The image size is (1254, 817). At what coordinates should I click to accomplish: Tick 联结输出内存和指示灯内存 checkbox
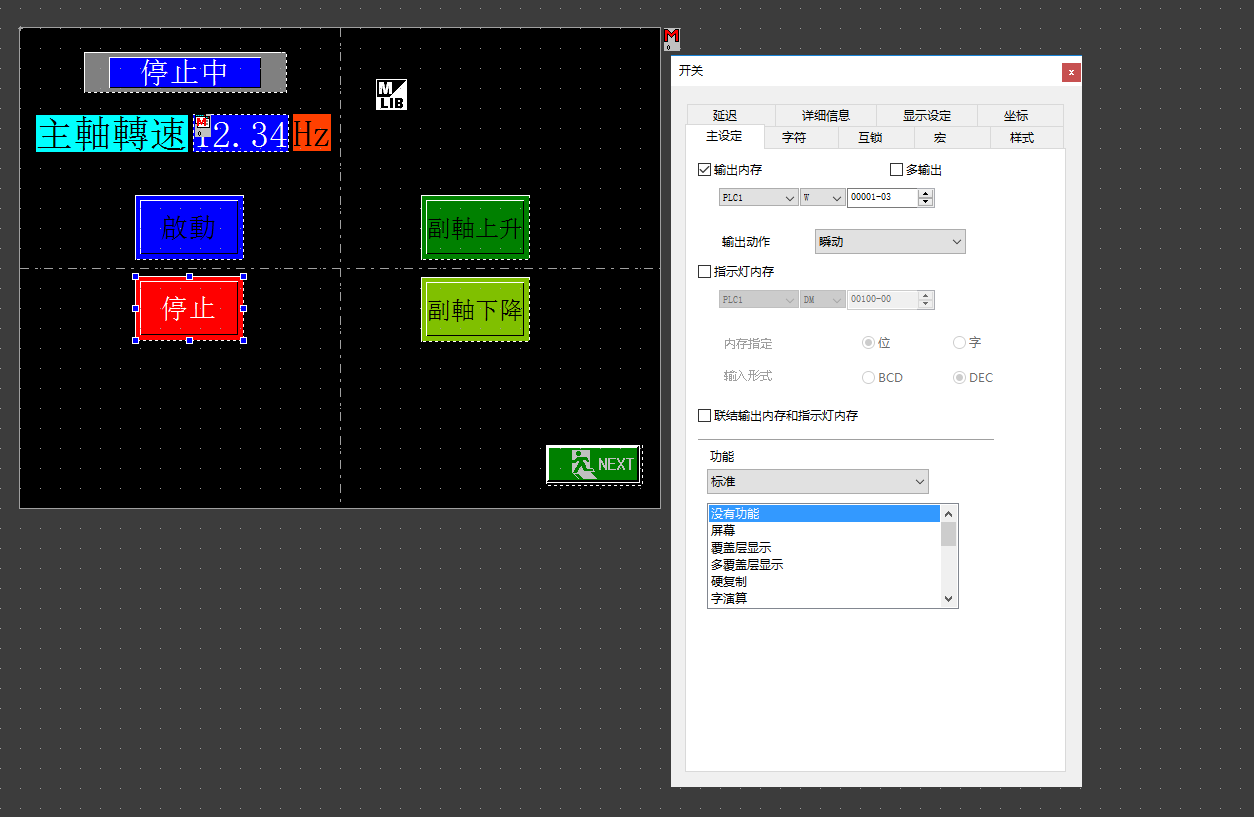pos(705,415)
